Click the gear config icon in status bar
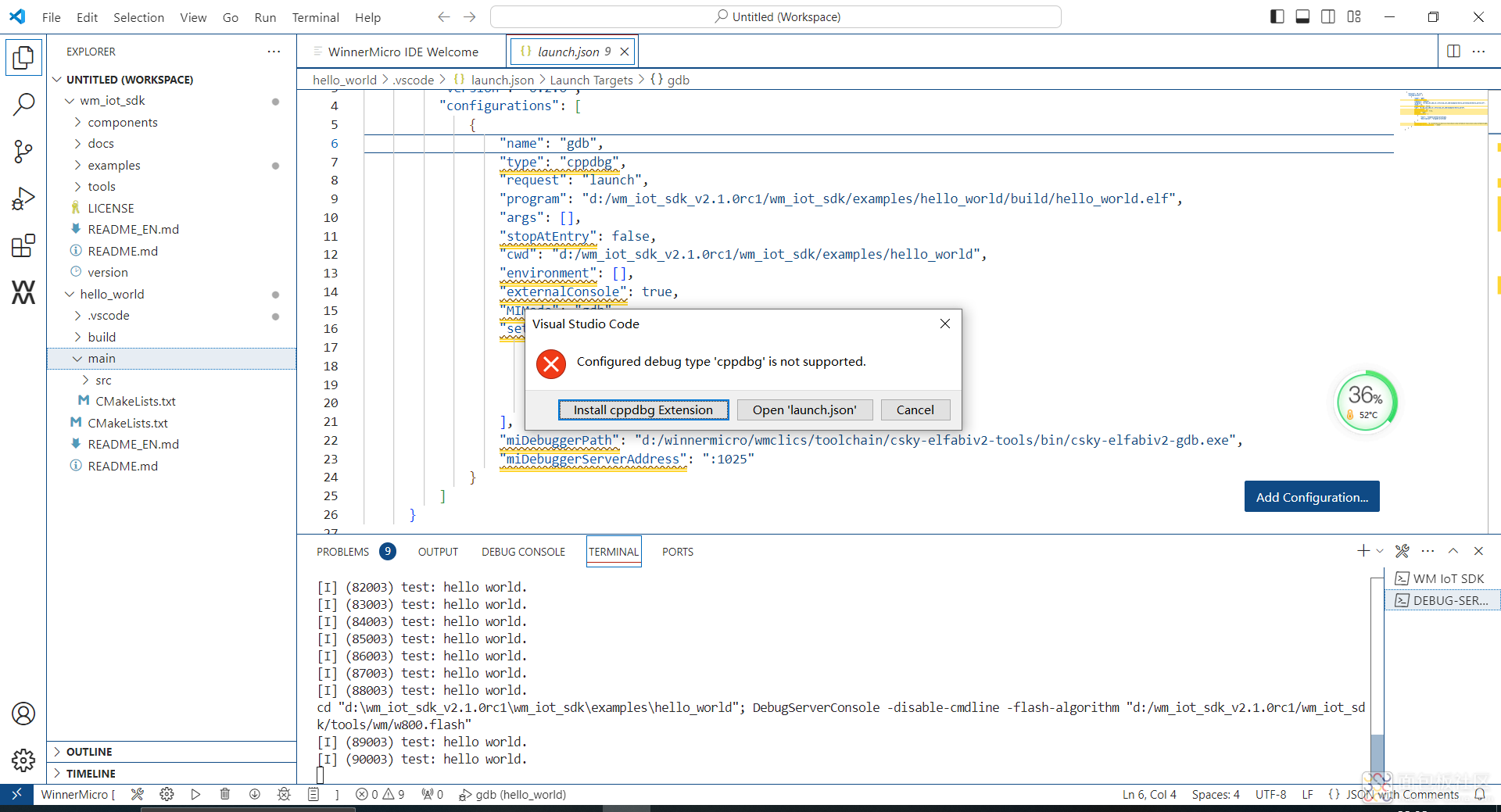Image resolution: width=1501 pixels, height=812 pixels. point(167,794)
